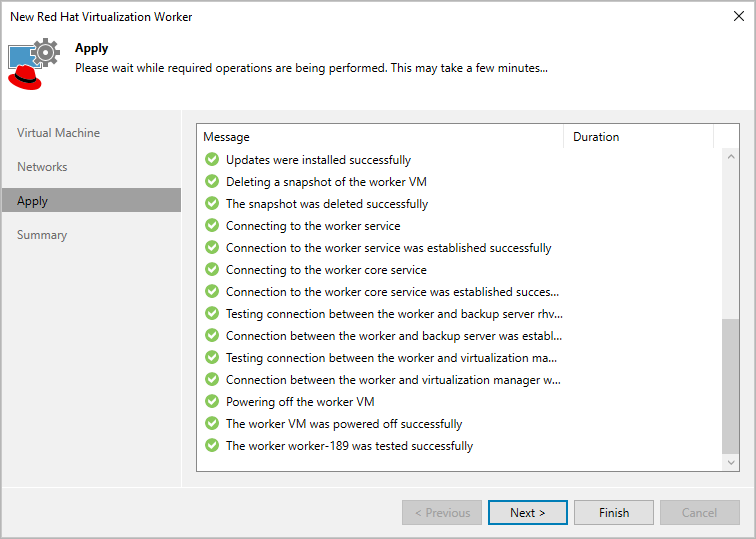Click check icon beside 'Powering off the worker VM'
756x539 pixels.
[212, 401]
